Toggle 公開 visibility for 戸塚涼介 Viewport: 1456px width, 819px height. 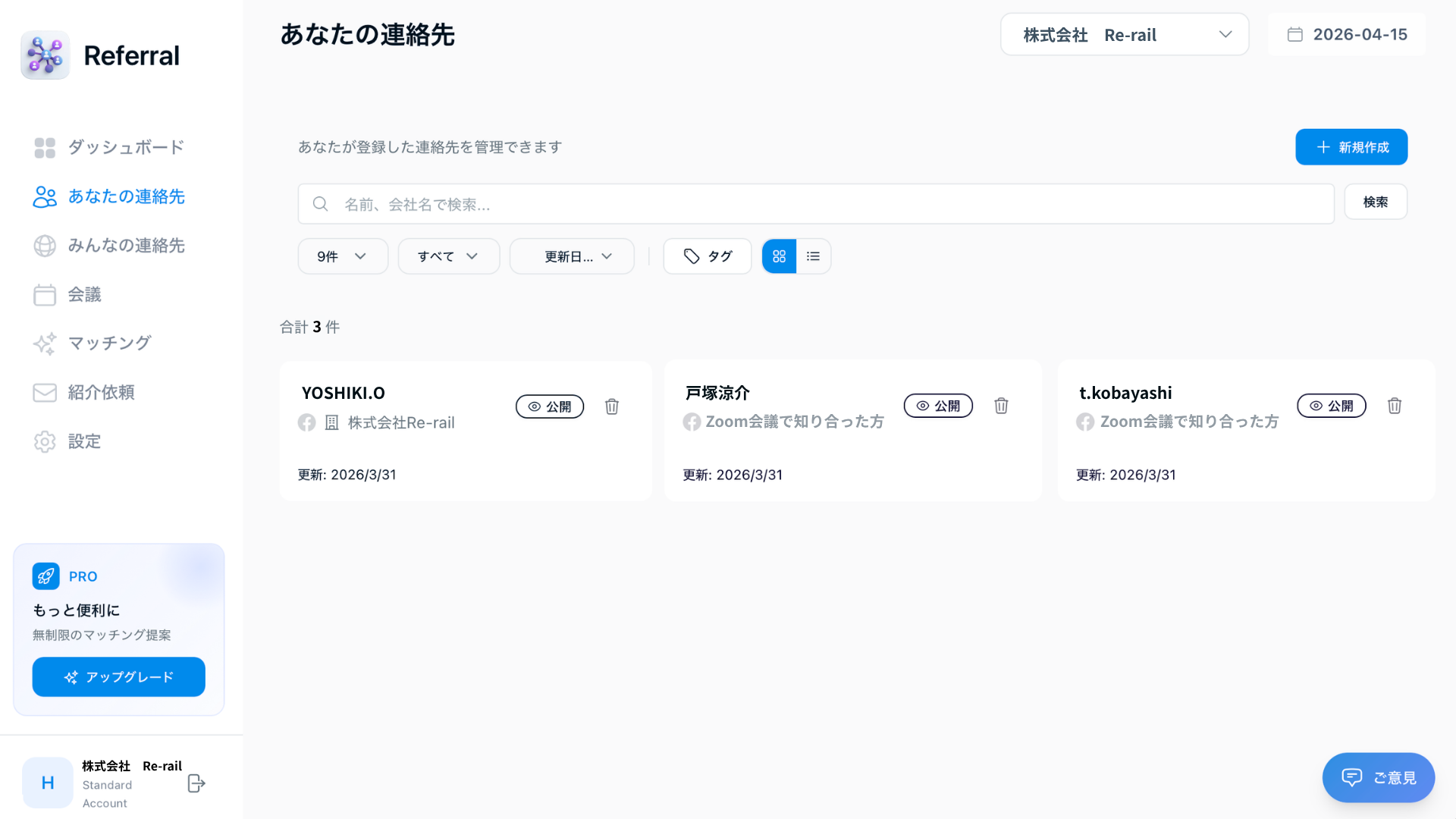point(938,406)
